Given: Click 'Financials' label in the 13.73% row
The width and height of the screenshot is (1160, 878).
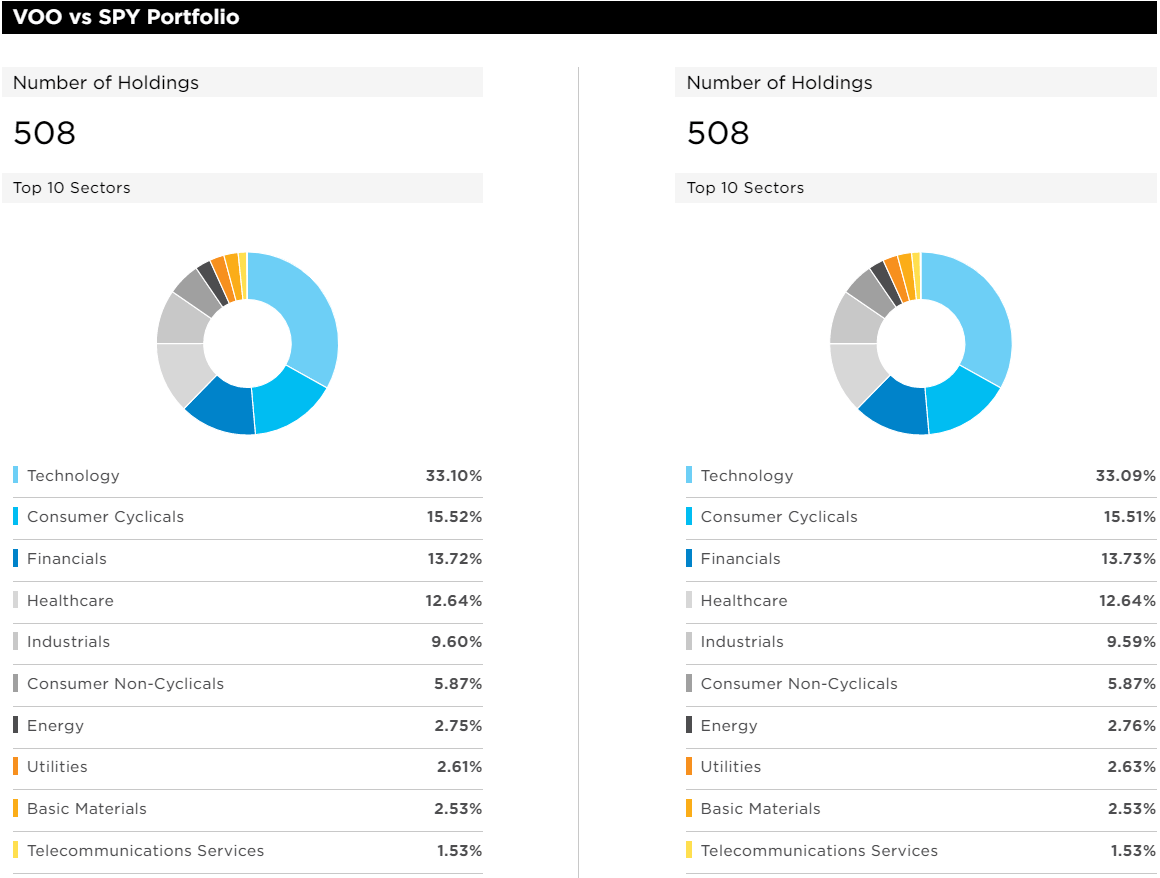Looking at the screenshot, I should click(741, 559).
